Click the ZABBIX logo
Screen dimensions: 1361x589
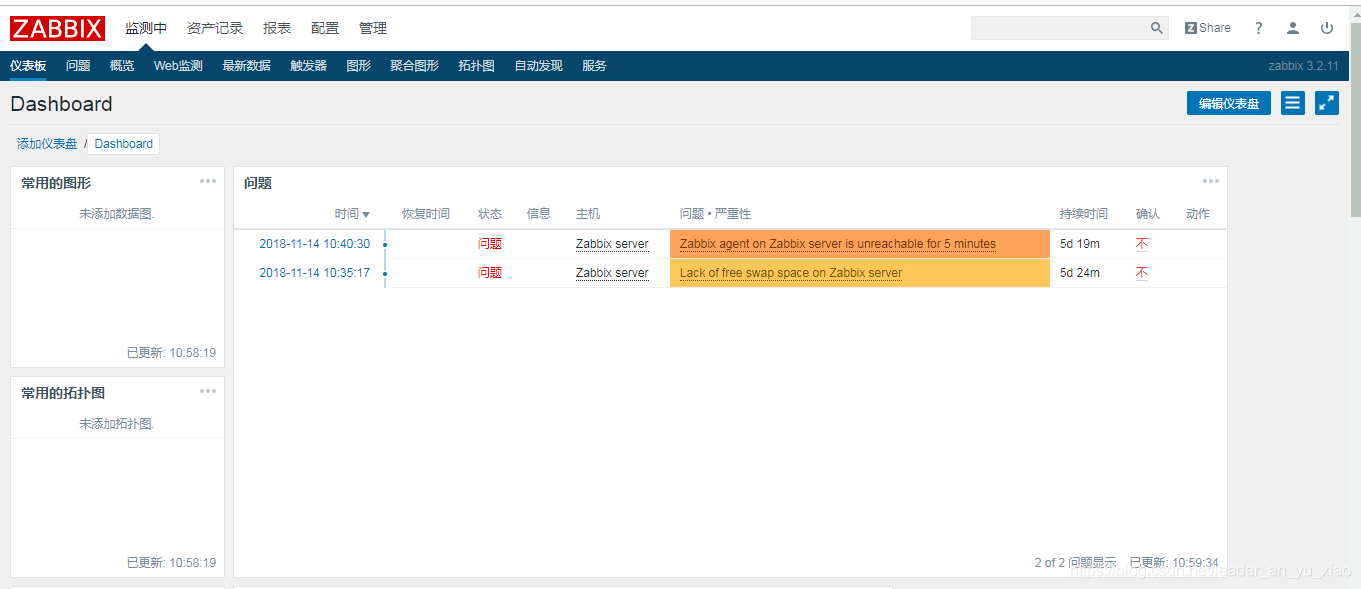[x=58, y=28]
